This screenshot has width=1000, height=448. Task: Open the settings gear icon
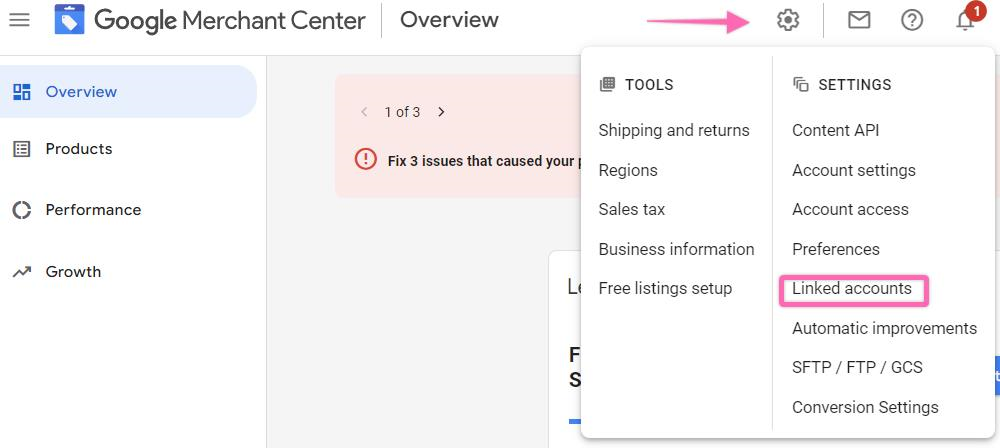coord(788,20)
